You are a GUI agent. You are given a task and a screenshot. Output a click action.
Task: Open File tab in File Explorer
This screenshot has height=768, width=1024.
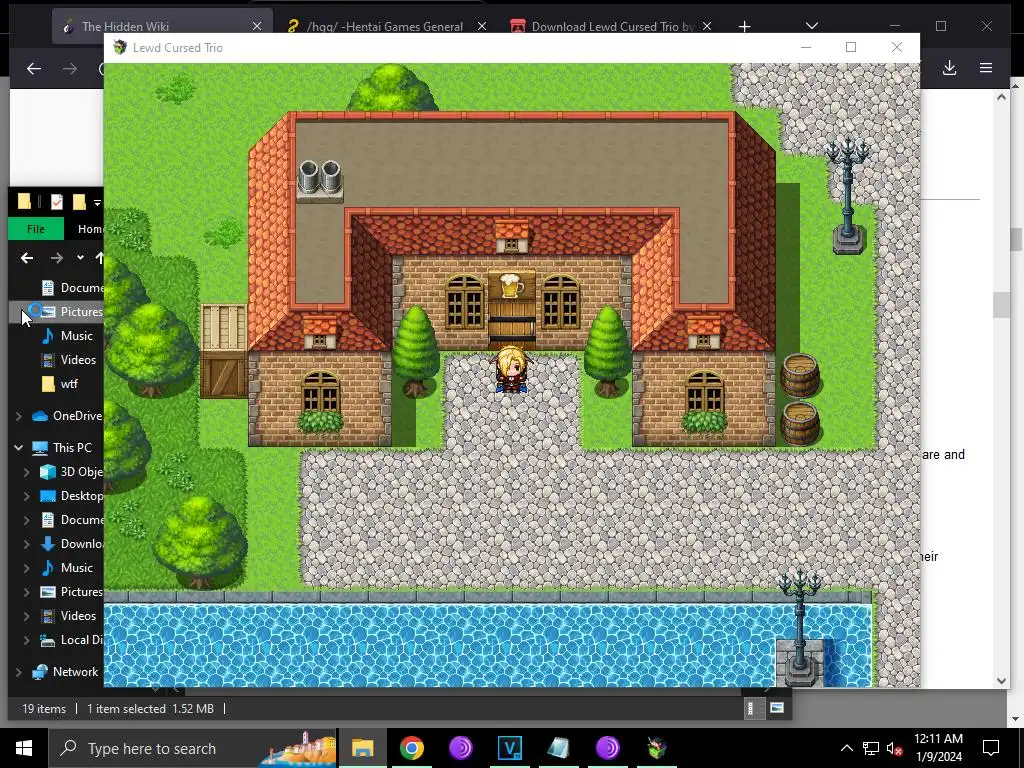tap(36, 229)
